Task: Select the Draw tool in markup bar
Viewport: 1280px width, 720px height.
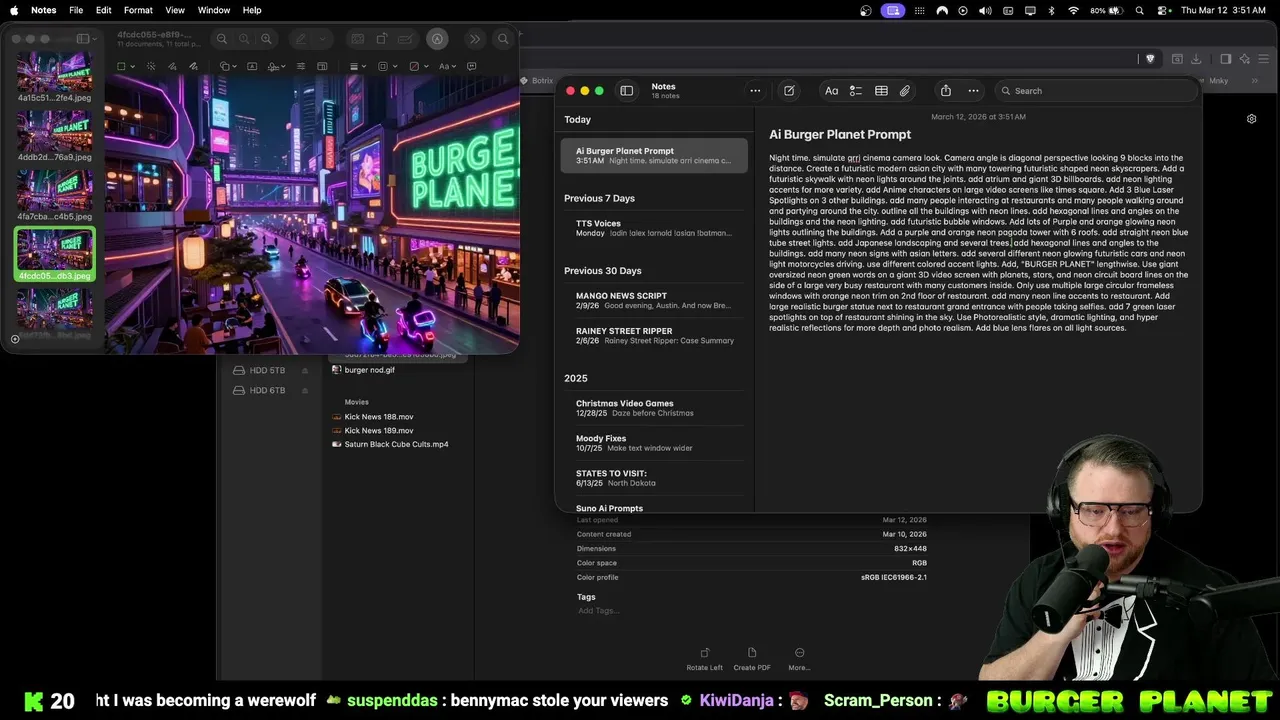Action: (194, 66)
